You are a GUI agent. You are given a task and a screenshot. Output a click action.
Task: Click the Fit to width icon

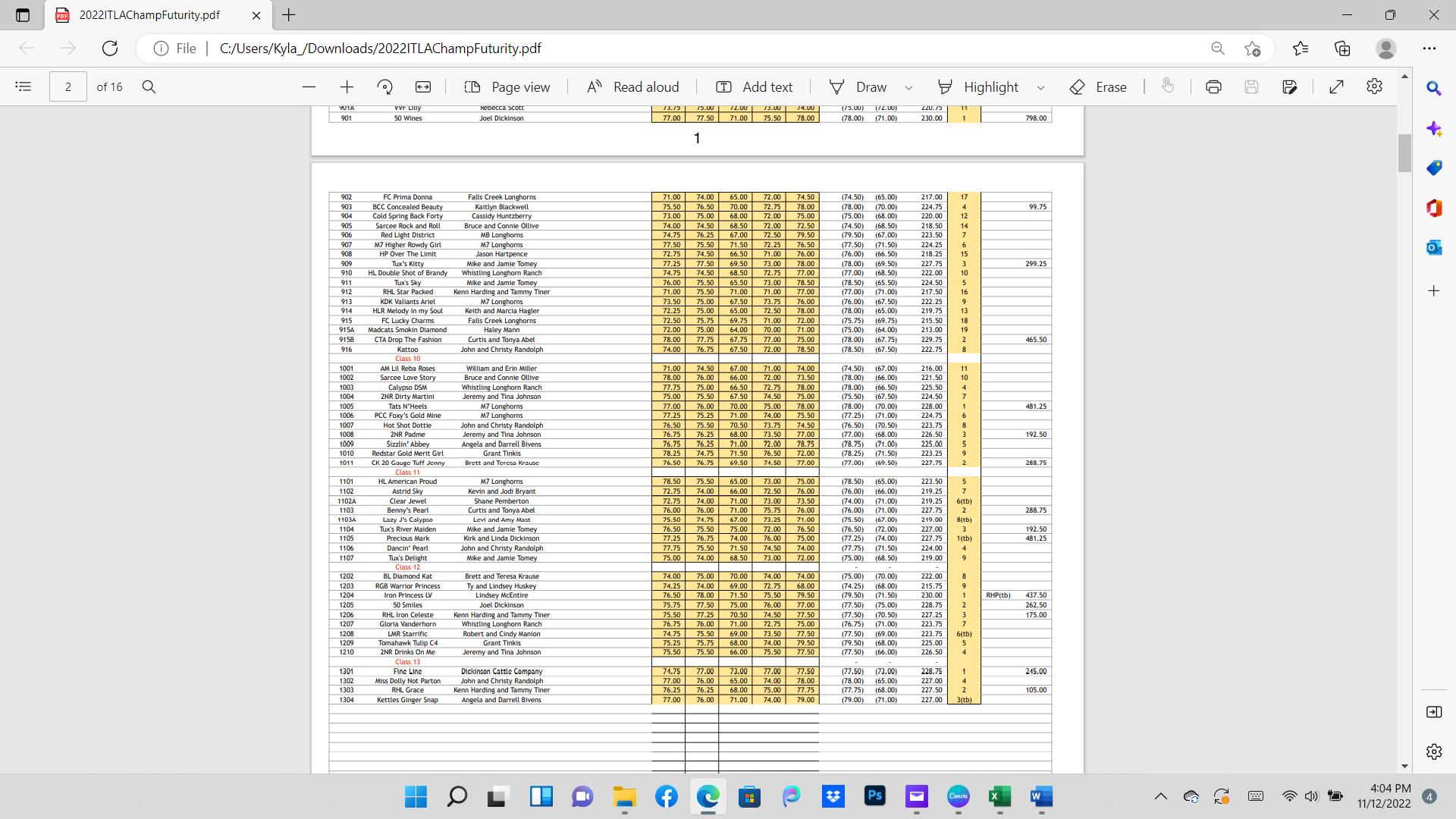423,86
